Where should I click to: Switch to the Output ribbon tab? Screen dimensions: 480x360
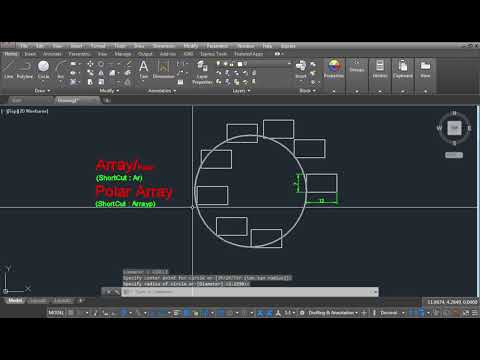[145, 54]
